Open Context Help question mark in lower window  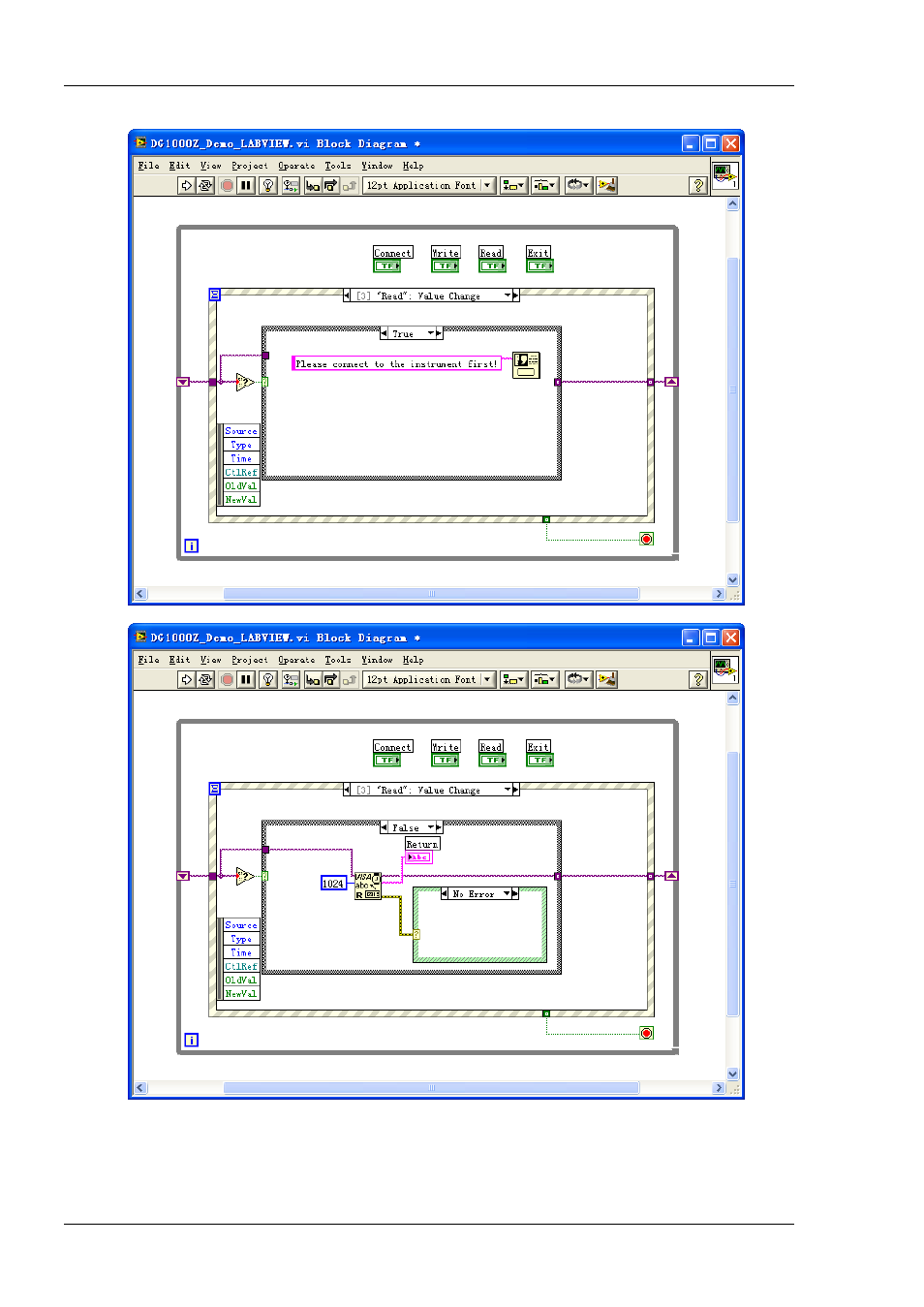pyautogui.click(x=698, y=679)
